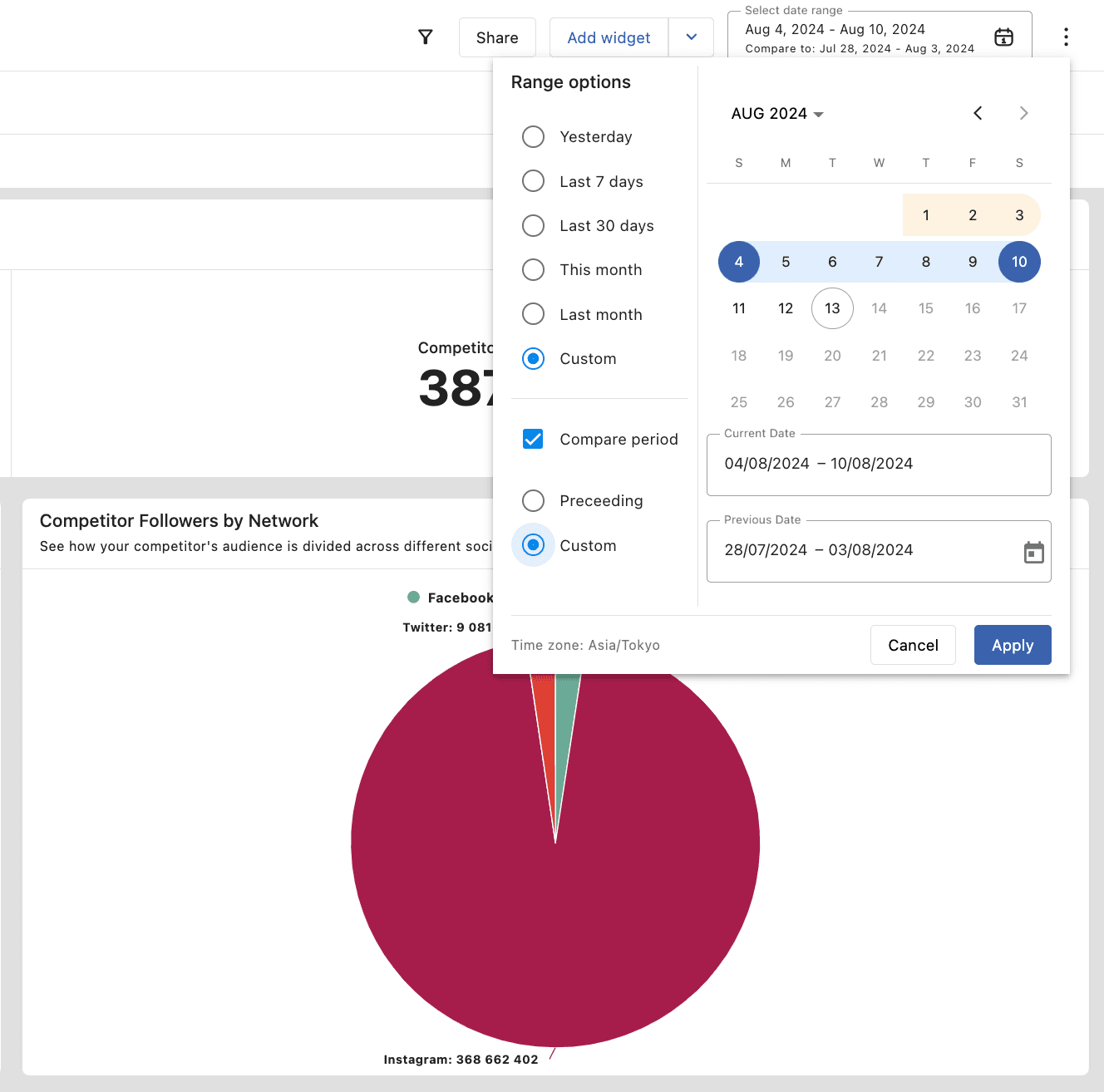Open the AUG 2024 month dropdown
1104x1092 pixels.
[776, 114]
